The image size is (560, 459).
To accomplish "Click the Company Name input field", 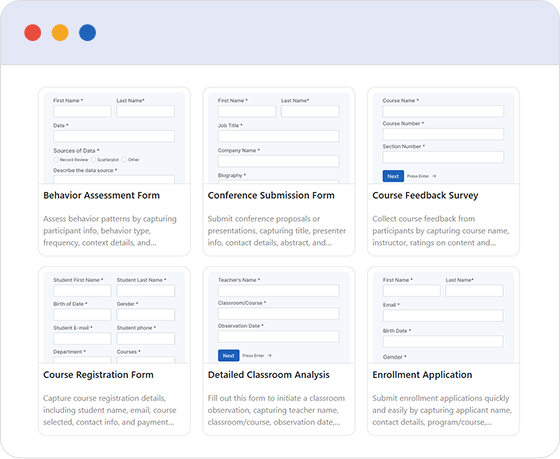I will [x=279, y=161].
